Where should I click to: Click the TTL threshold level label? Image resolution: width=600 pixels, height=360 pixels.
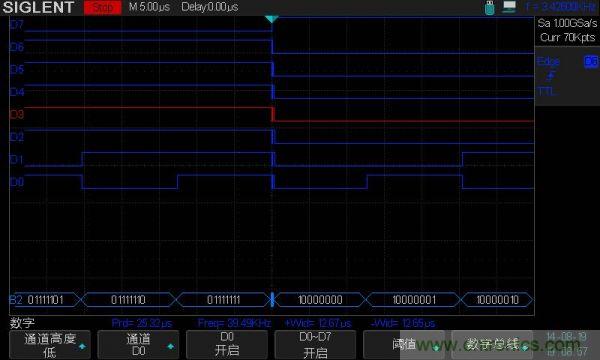546,91
